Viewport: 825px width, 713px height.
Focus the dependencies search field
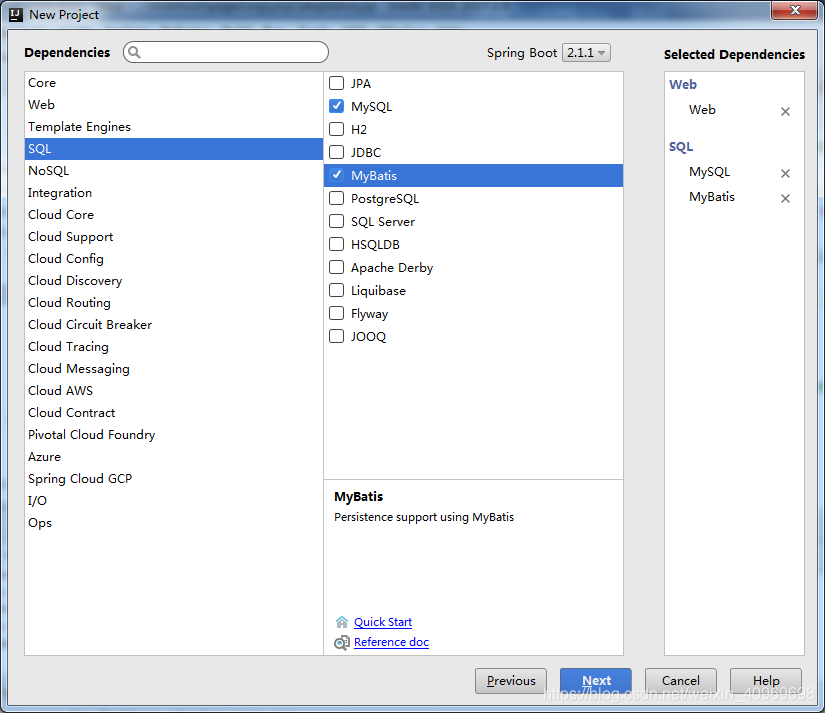[226, 52]
